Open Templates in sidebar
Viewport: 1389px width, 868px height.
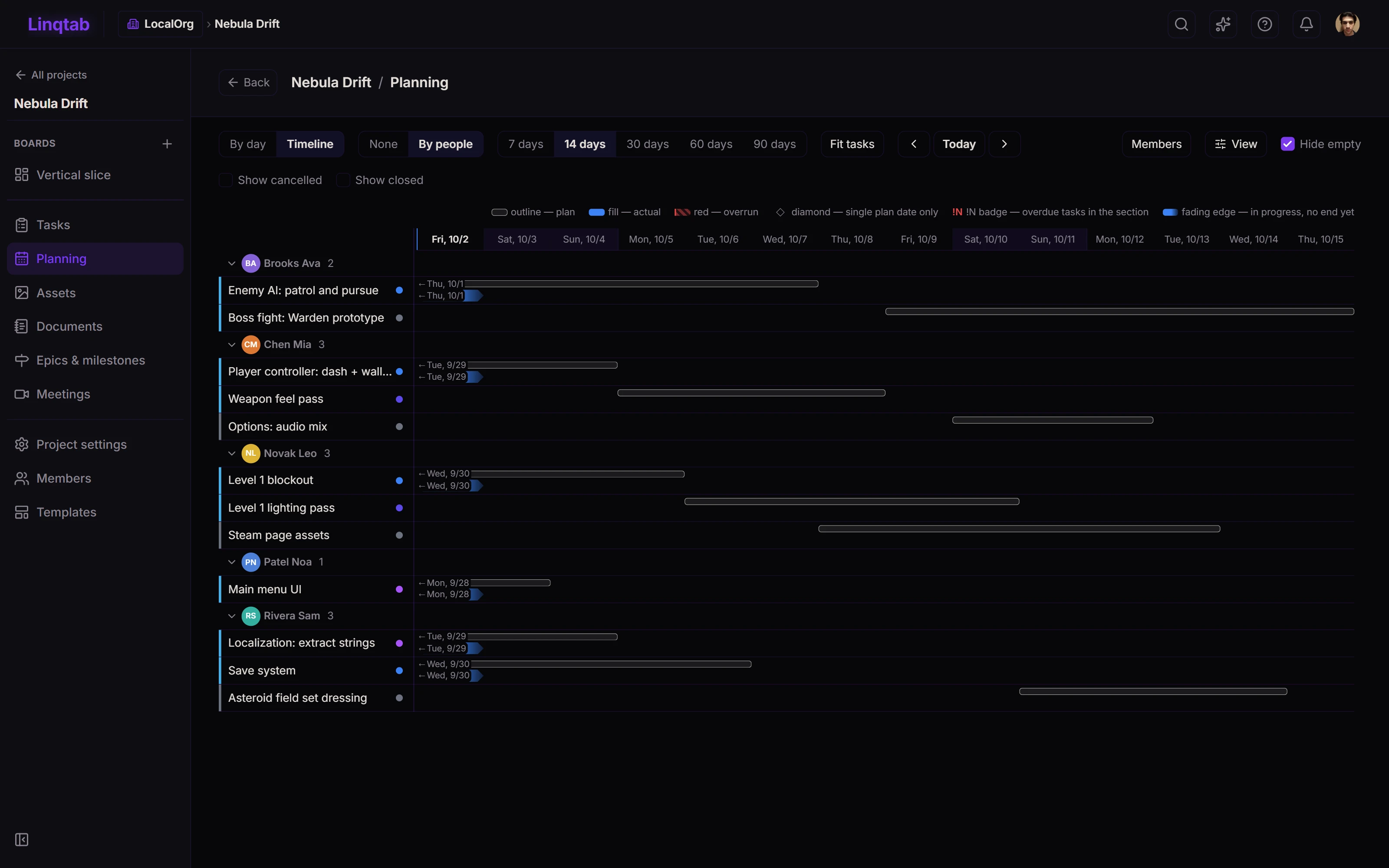pyautogui.click(x=95, y=512)
